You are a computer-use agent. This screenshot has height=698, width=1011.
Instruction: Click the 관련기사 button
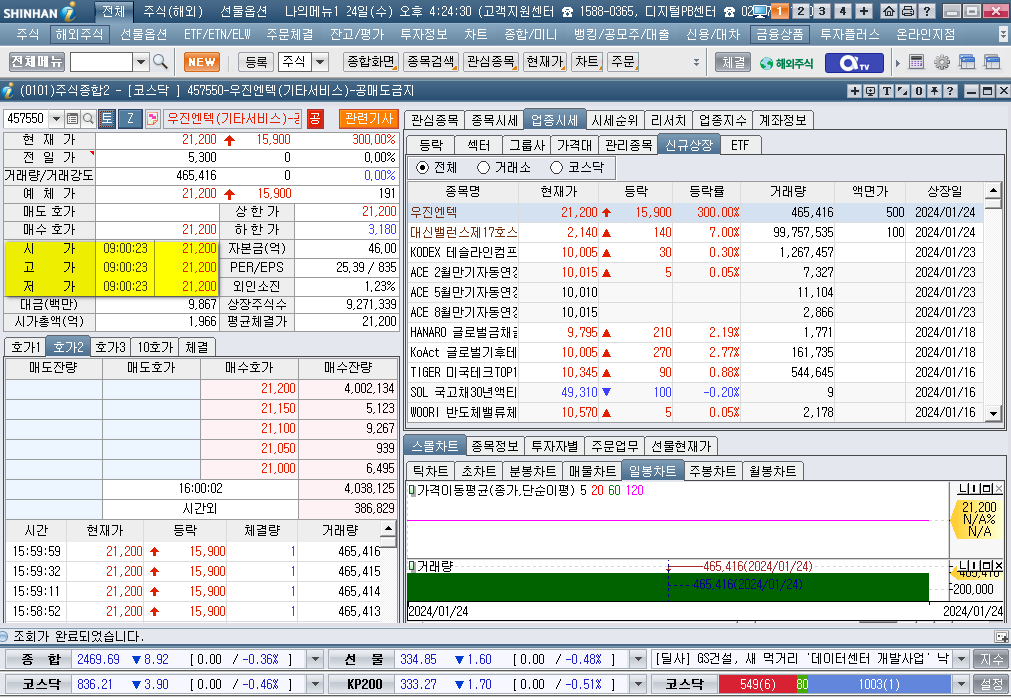pos(369,119)
